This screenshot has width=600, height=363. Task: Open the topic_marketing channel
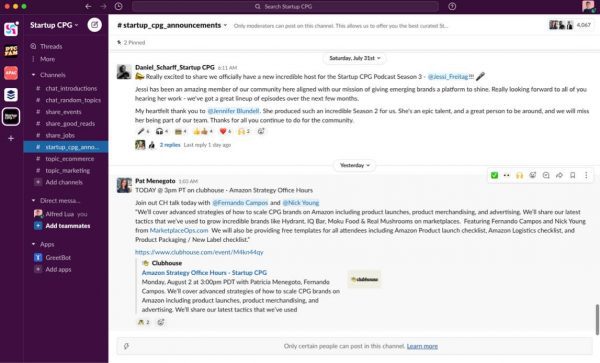(x=68, y=171)
